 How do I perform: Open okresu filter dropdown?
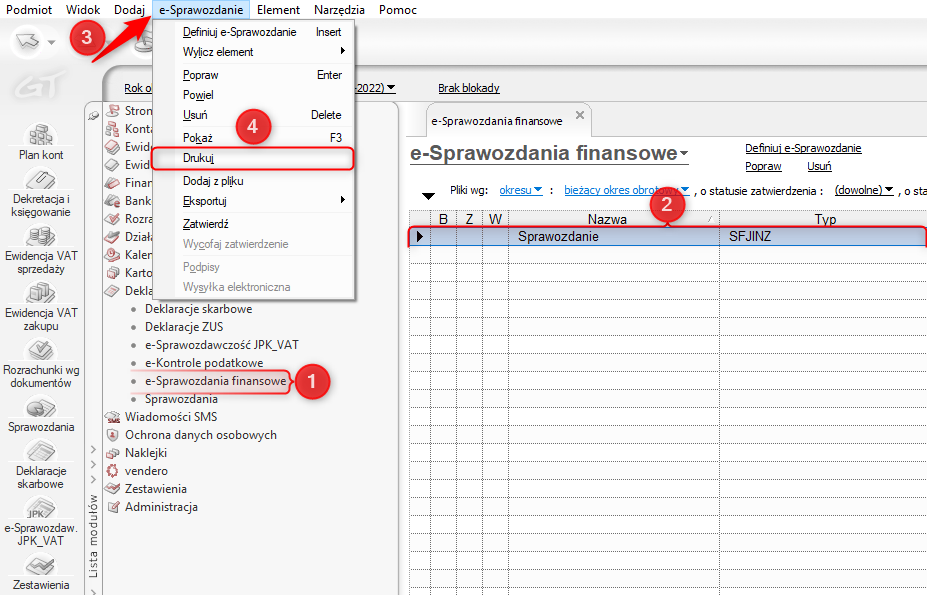pos(538,190)
